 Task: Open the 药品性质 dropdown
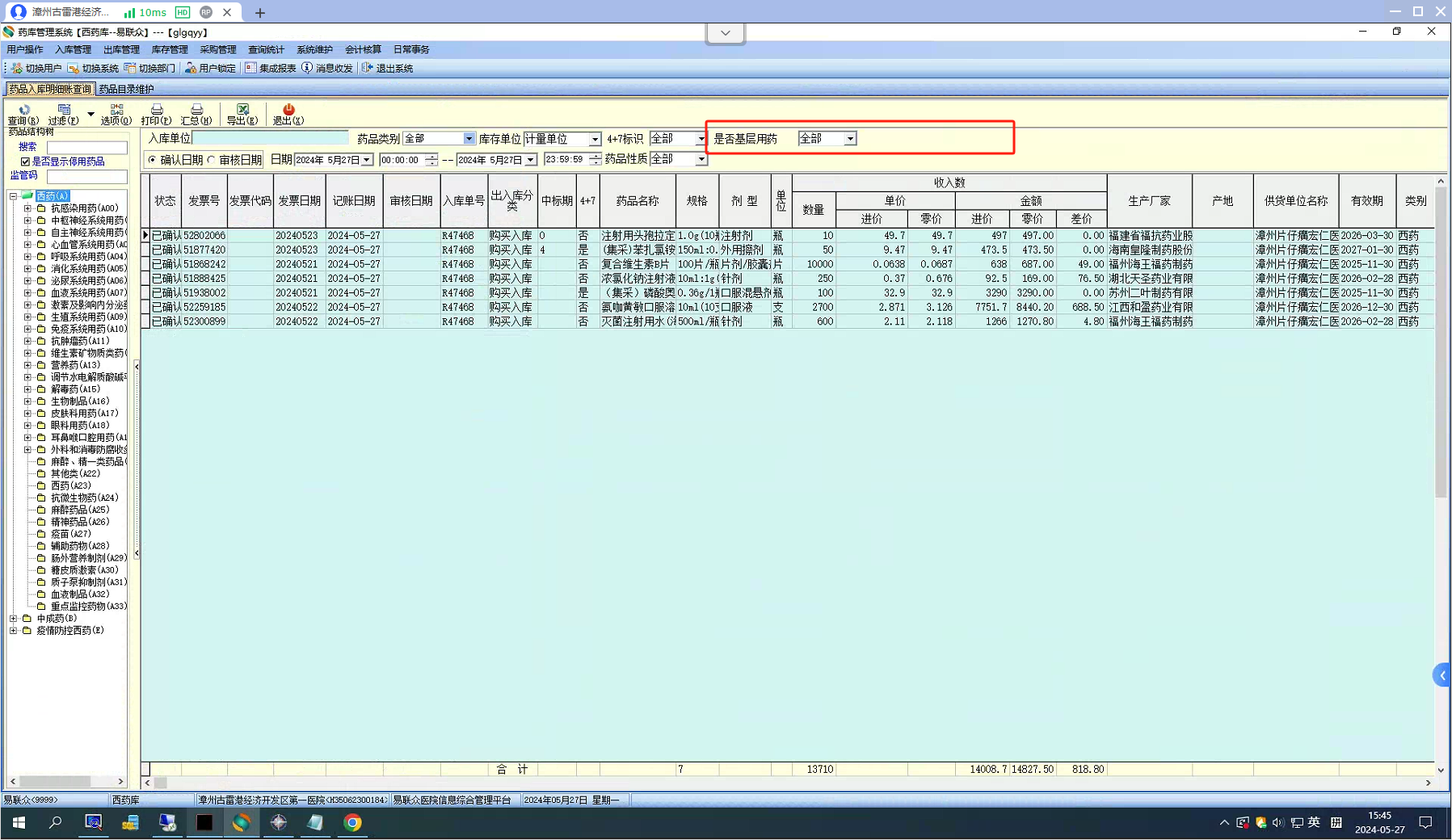tap(701, 160)
